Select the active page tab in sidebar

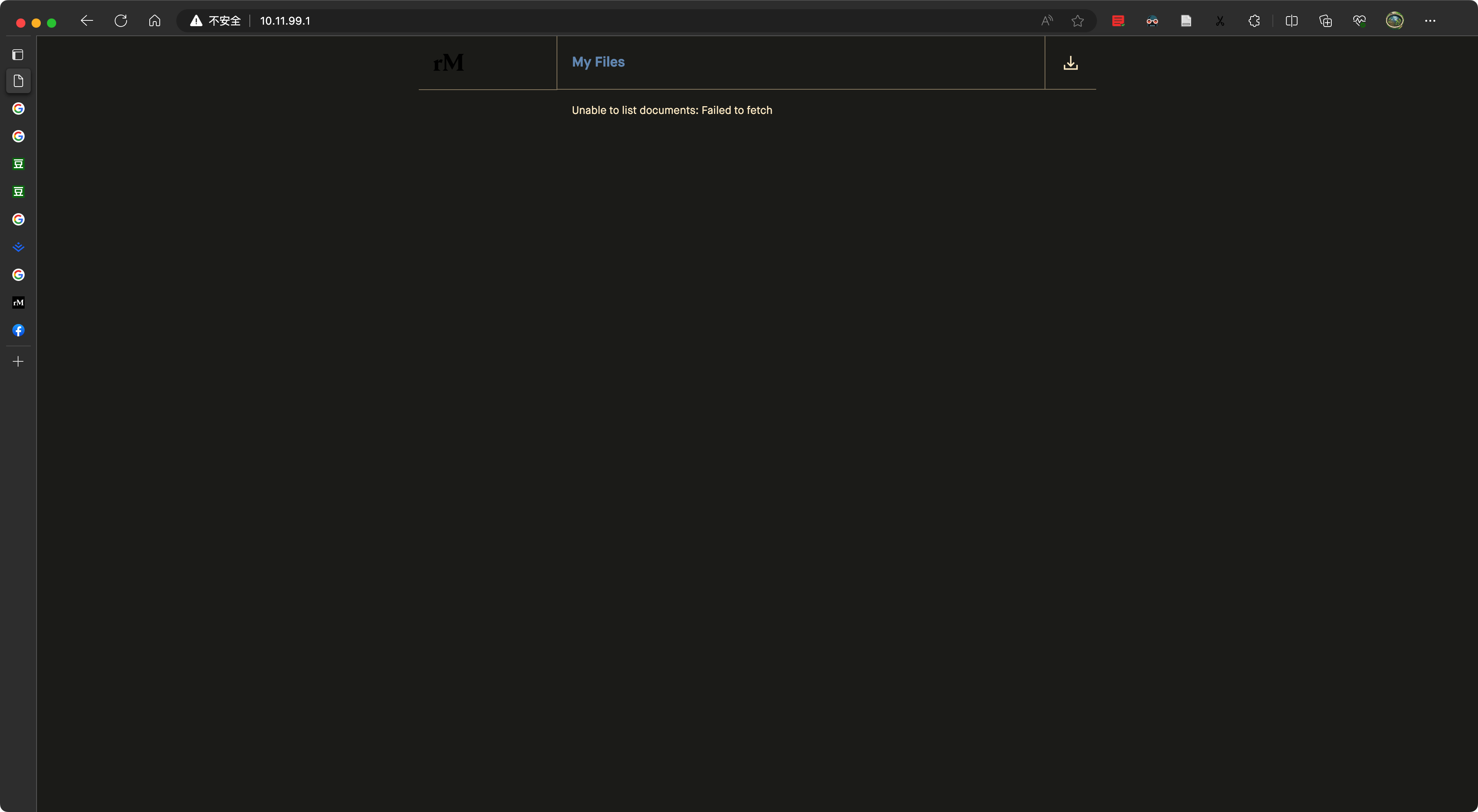pos(18,81)
